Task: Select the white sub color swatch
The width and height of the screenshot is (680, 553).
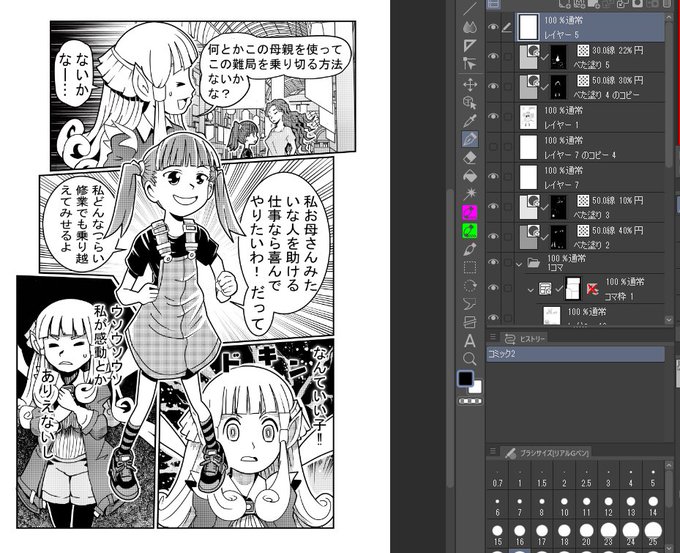Action: pos(477,387)
